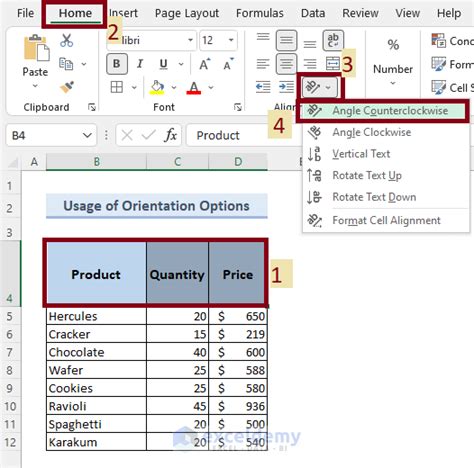Select Vertical Text option
Viewport: 474px width, 468px height.
pos(385,154)
